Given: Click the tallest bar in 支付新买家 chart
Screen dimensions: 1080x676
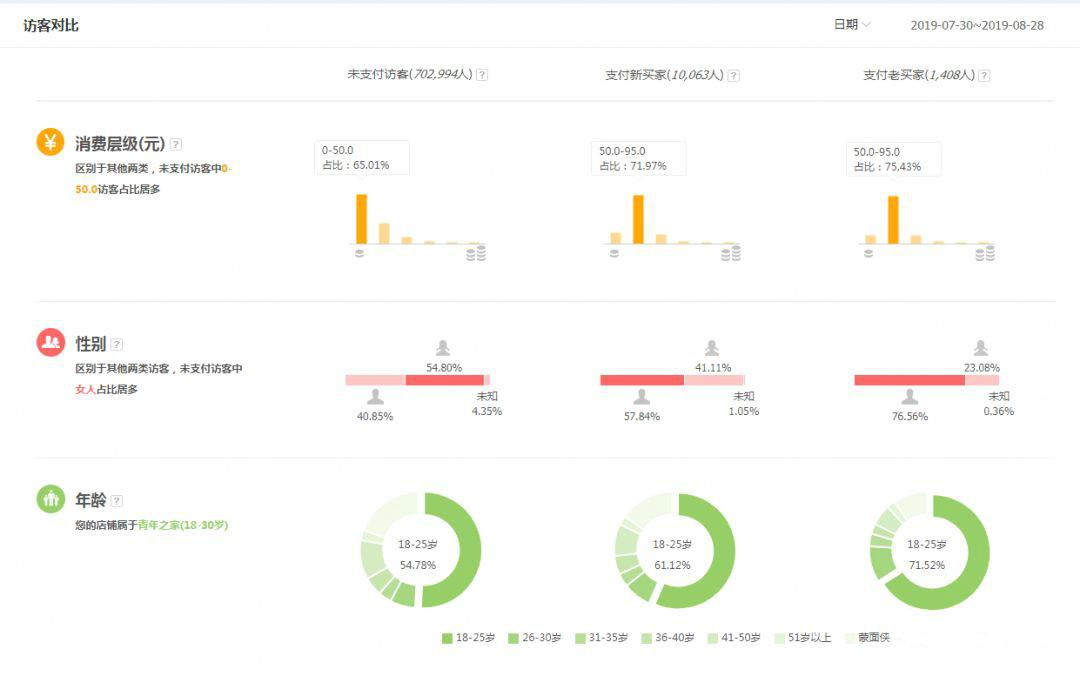Looking at the screenshot, I should 638,220.
